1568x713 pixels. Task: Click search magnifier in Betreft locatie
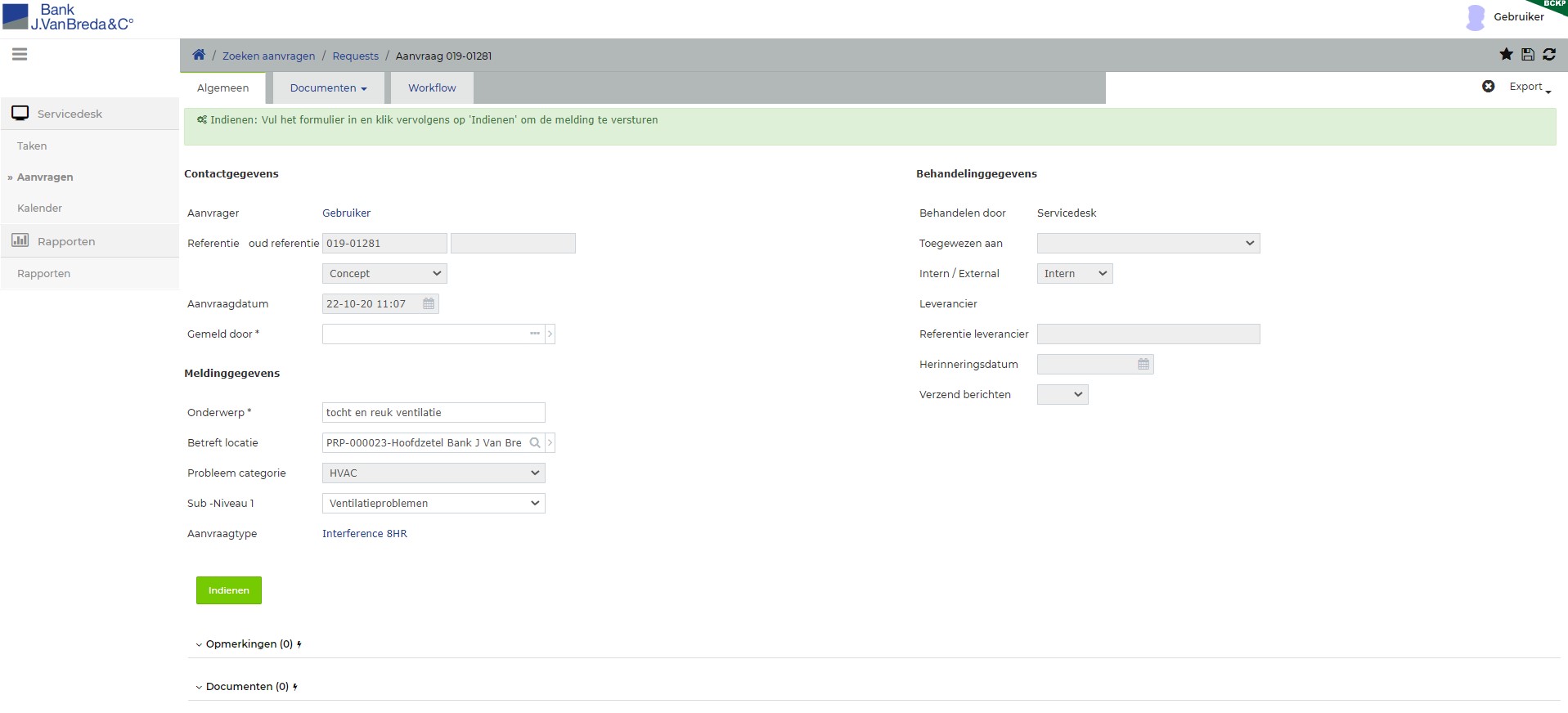pos(535,443)
